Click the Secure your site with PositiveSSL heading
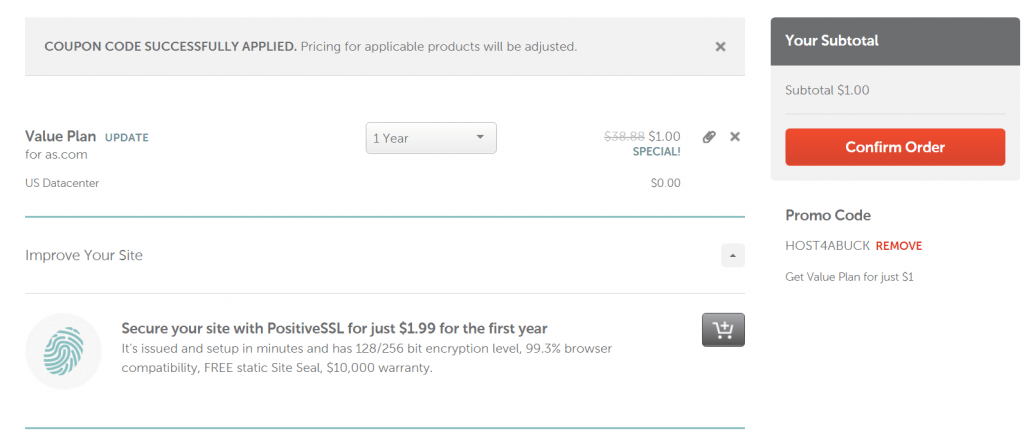Screen dimensions: 1024x433 [334, 328]
